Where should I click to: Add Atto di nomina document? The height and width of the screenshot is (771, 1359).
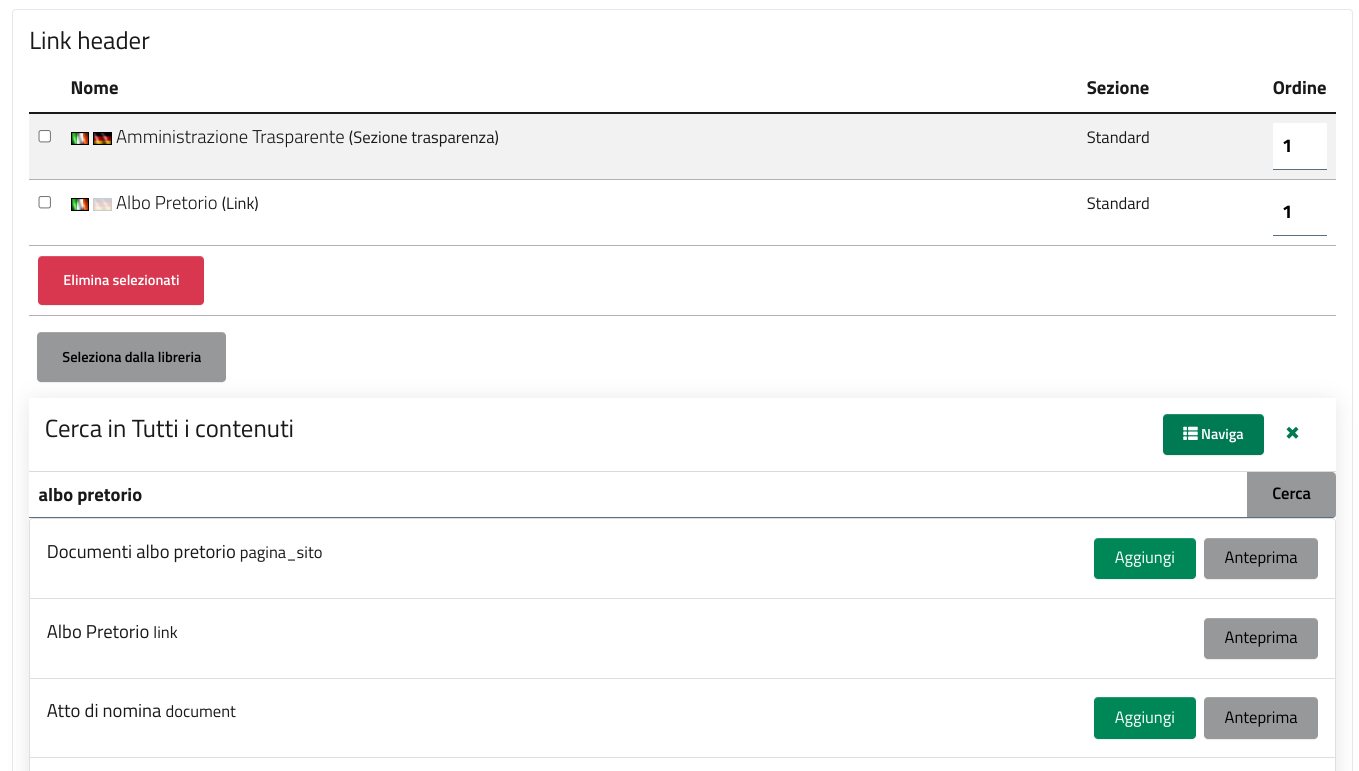1144,718
